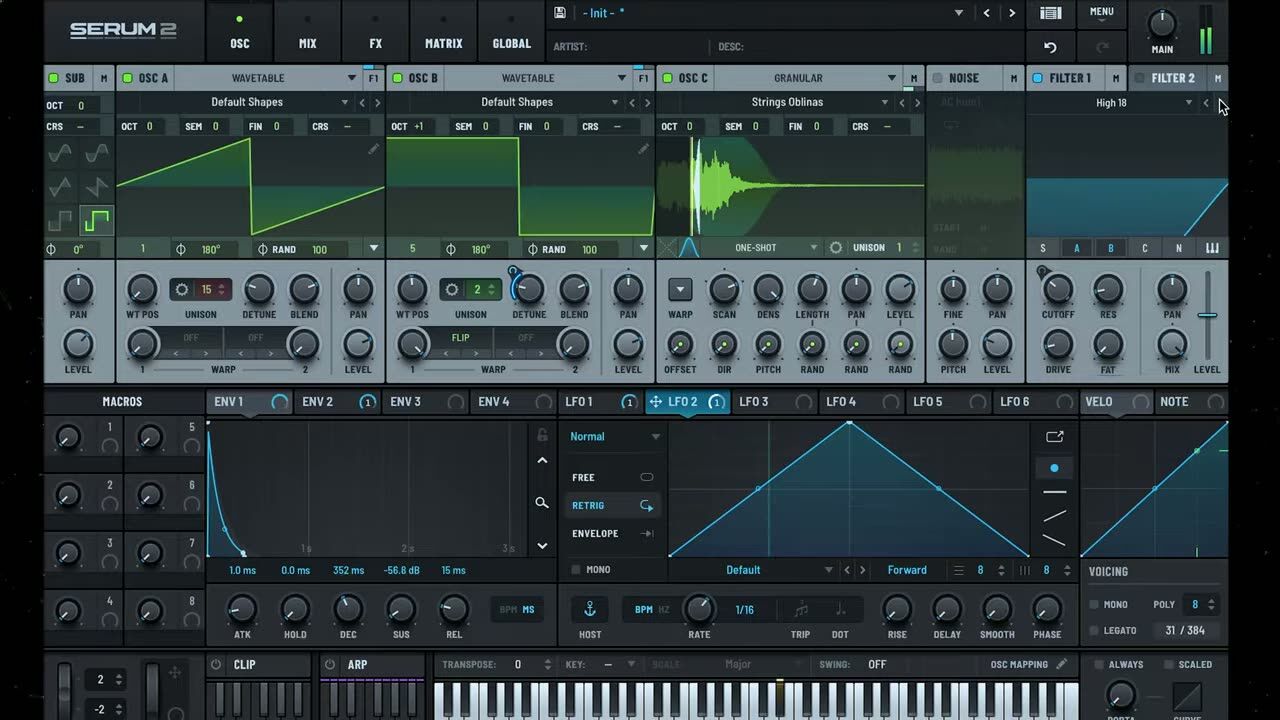Open the MENU button
Image resolution: width=1280 pixels, height=720 pixels.
tap(1101, 12)
